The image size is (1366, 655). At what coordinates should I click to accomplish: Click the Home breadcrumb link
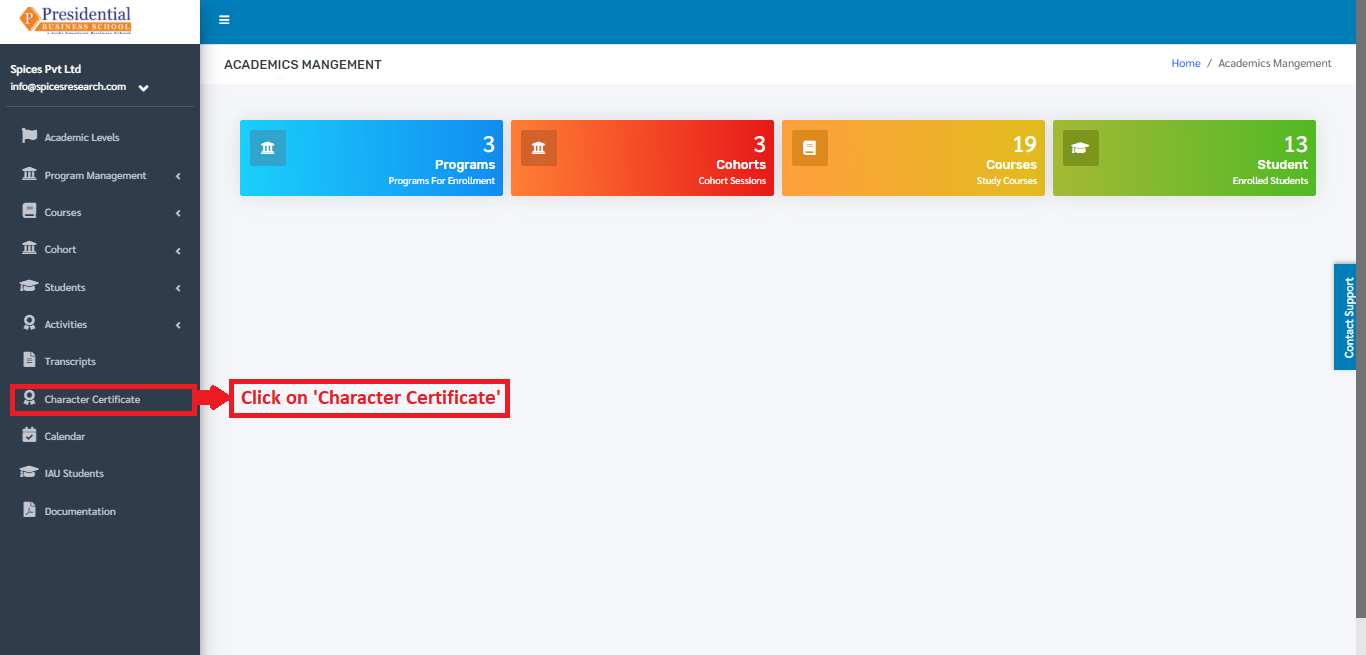(x=1186, y=63)
